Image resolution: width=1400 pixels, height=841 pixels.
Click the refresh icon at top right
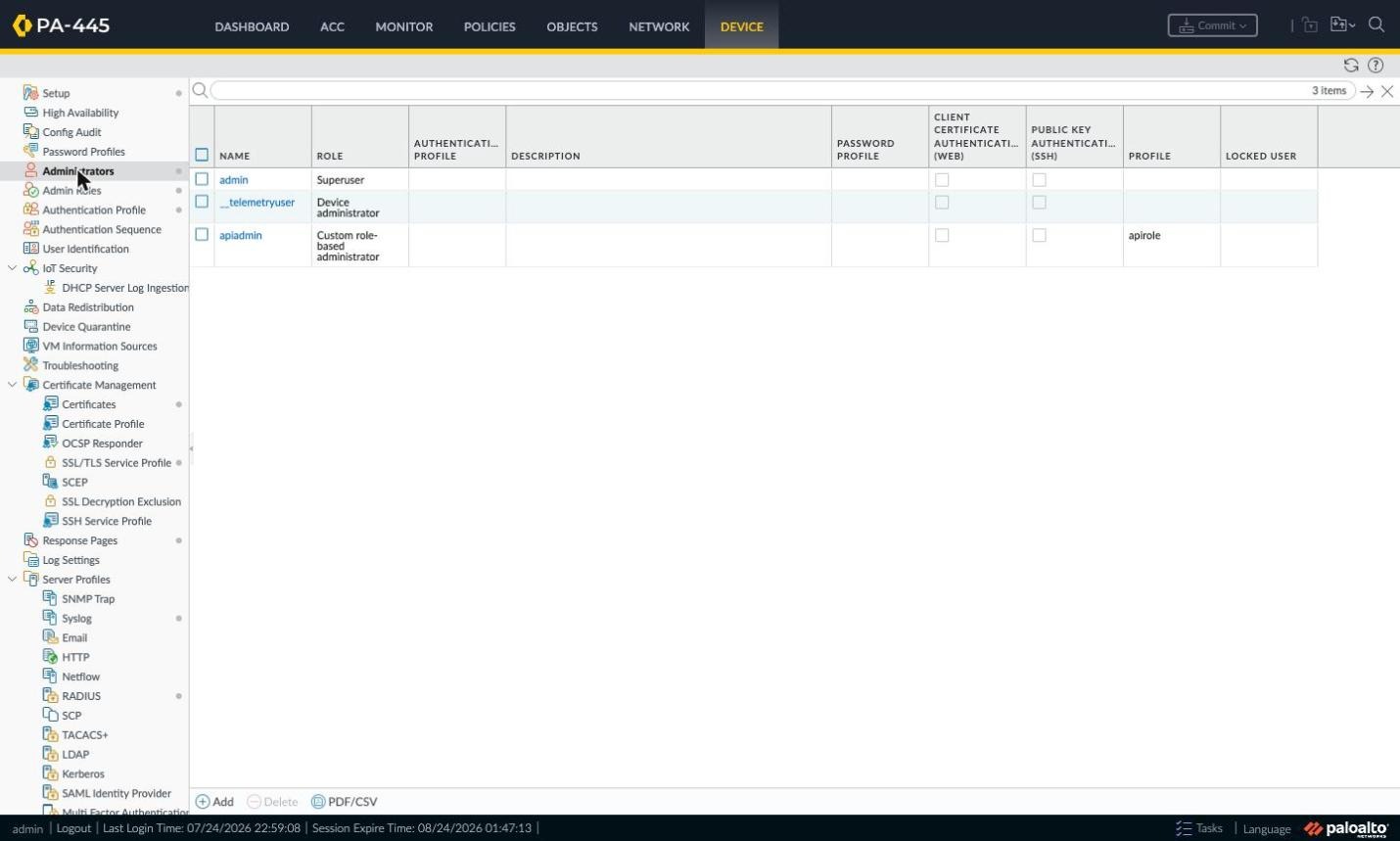pos(1351,66)
